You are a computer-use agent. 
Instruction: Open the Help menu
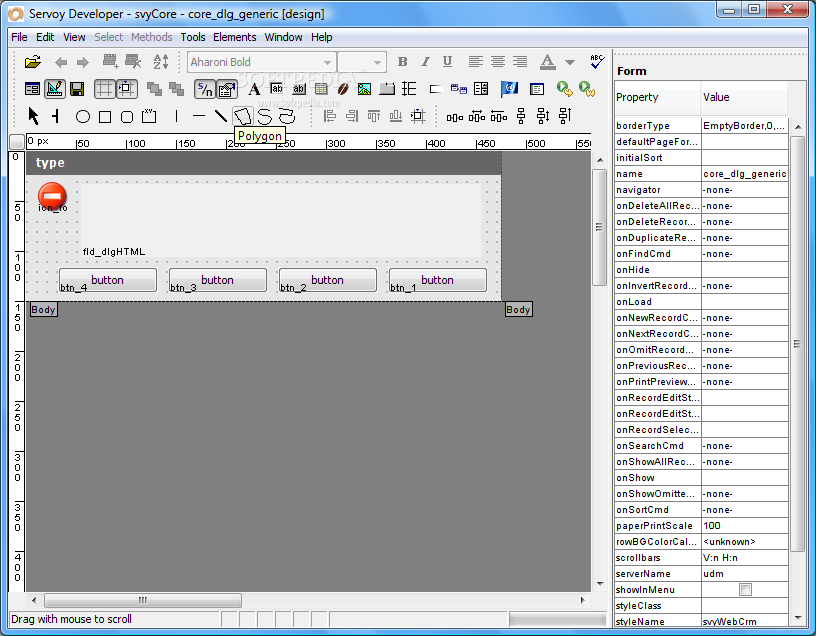[322, 37]
